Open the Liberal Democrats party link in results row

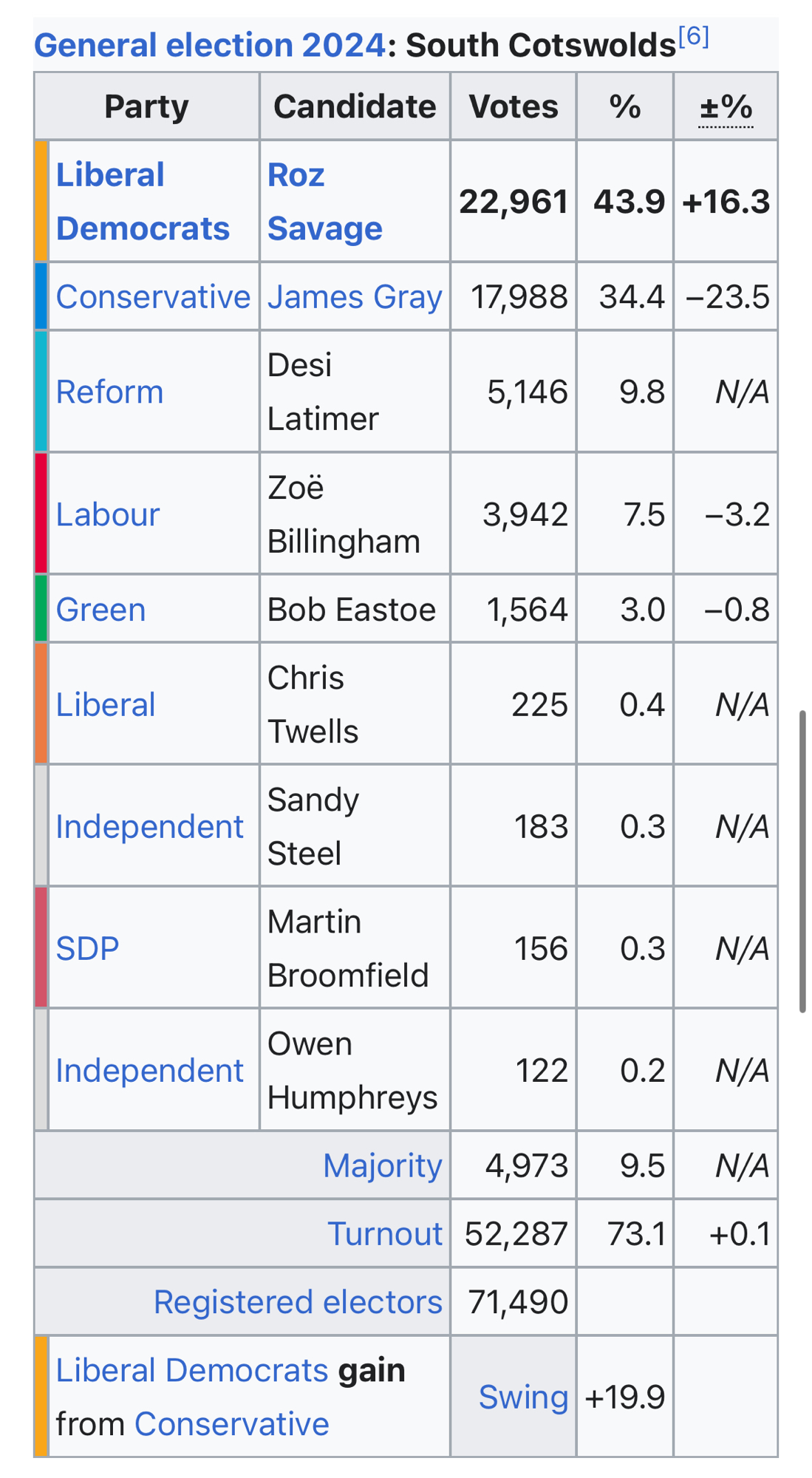coord(142,202)
